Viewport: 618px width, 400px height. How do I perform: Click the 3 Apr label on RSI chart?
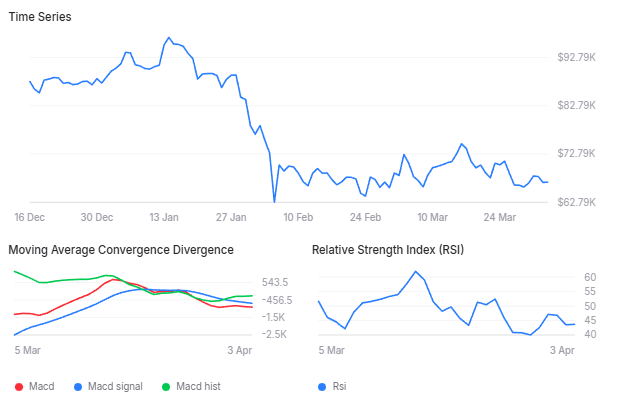pos(562,350)
